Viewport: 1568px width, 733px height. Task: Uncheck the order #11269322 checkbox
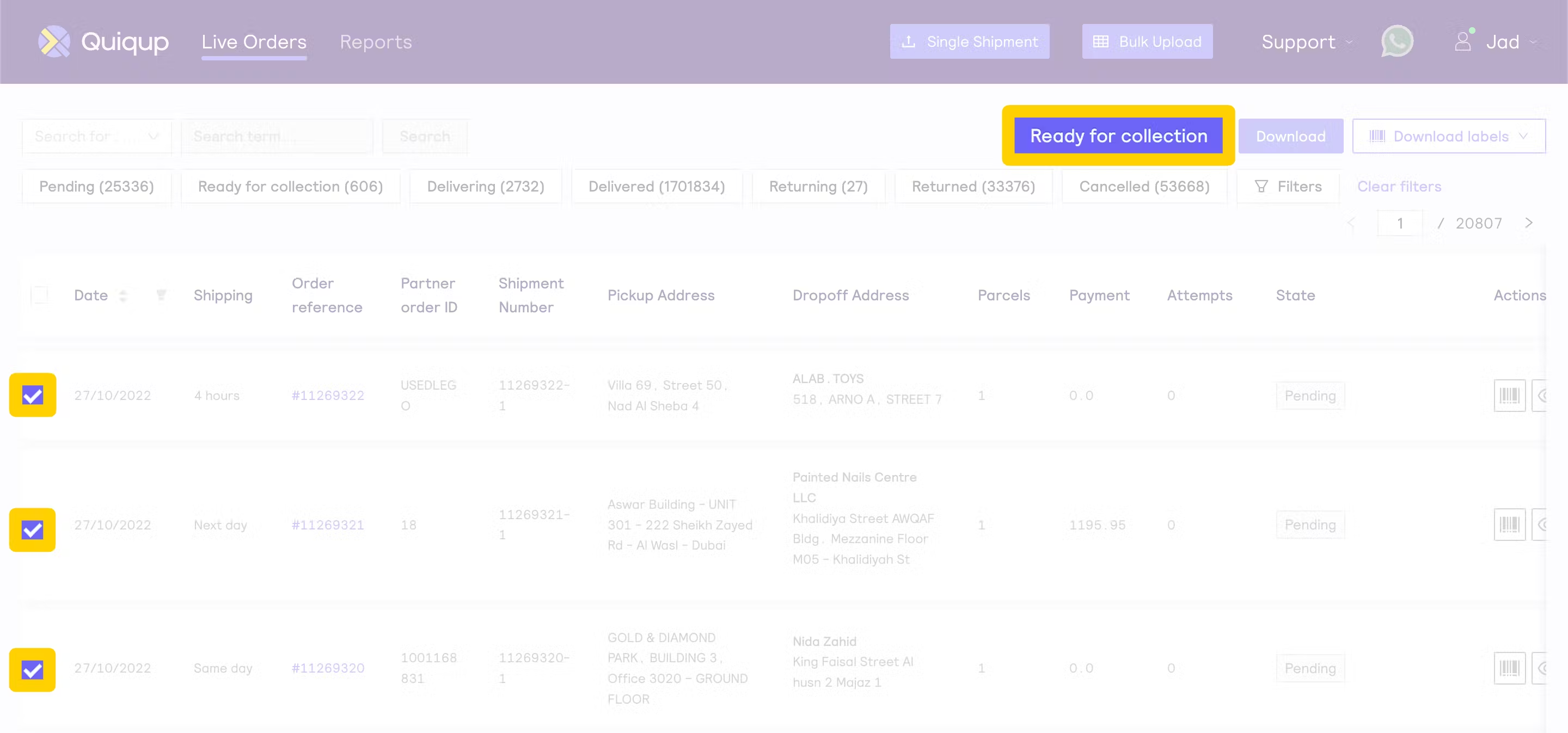(33, 396)
